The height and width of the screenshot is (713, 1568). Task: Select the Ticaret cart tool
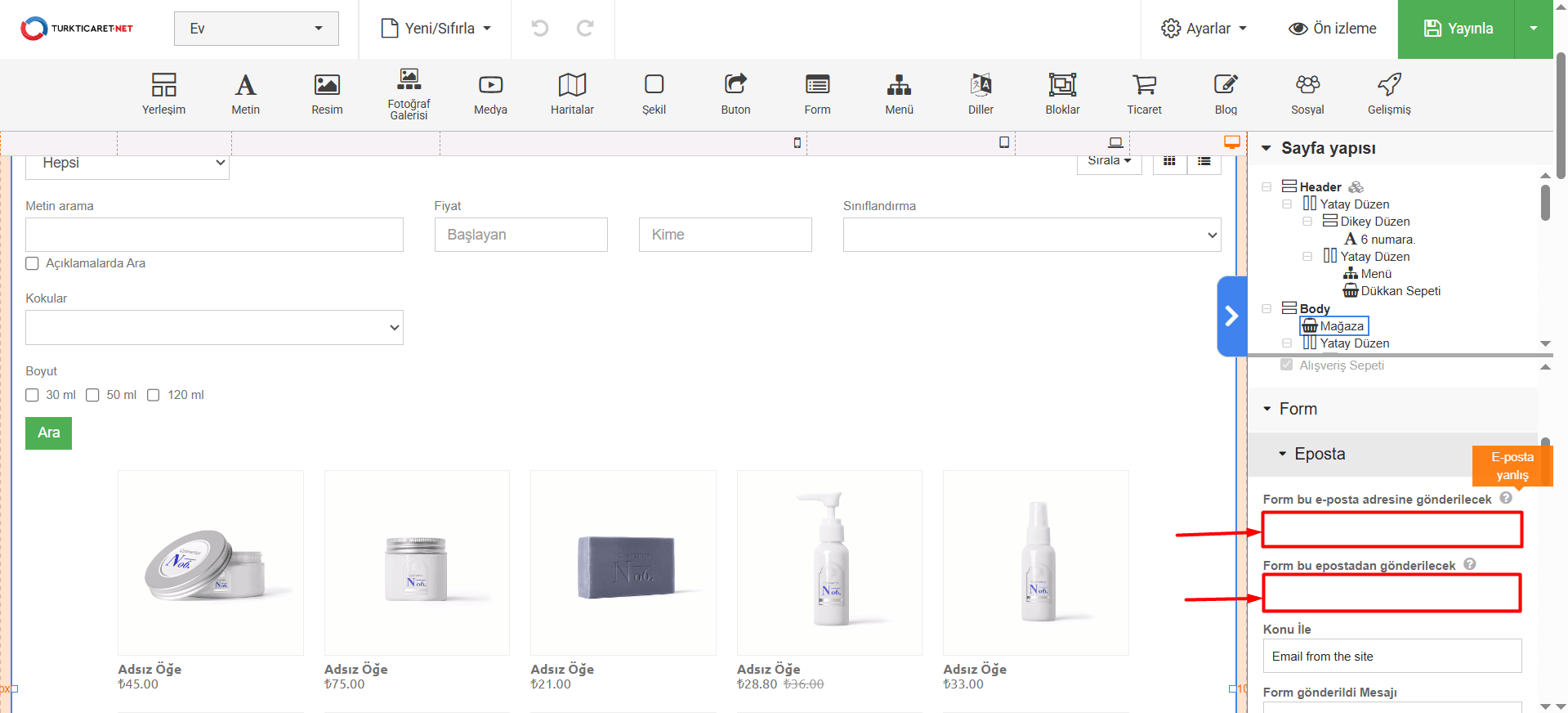tap(1144, 93)
